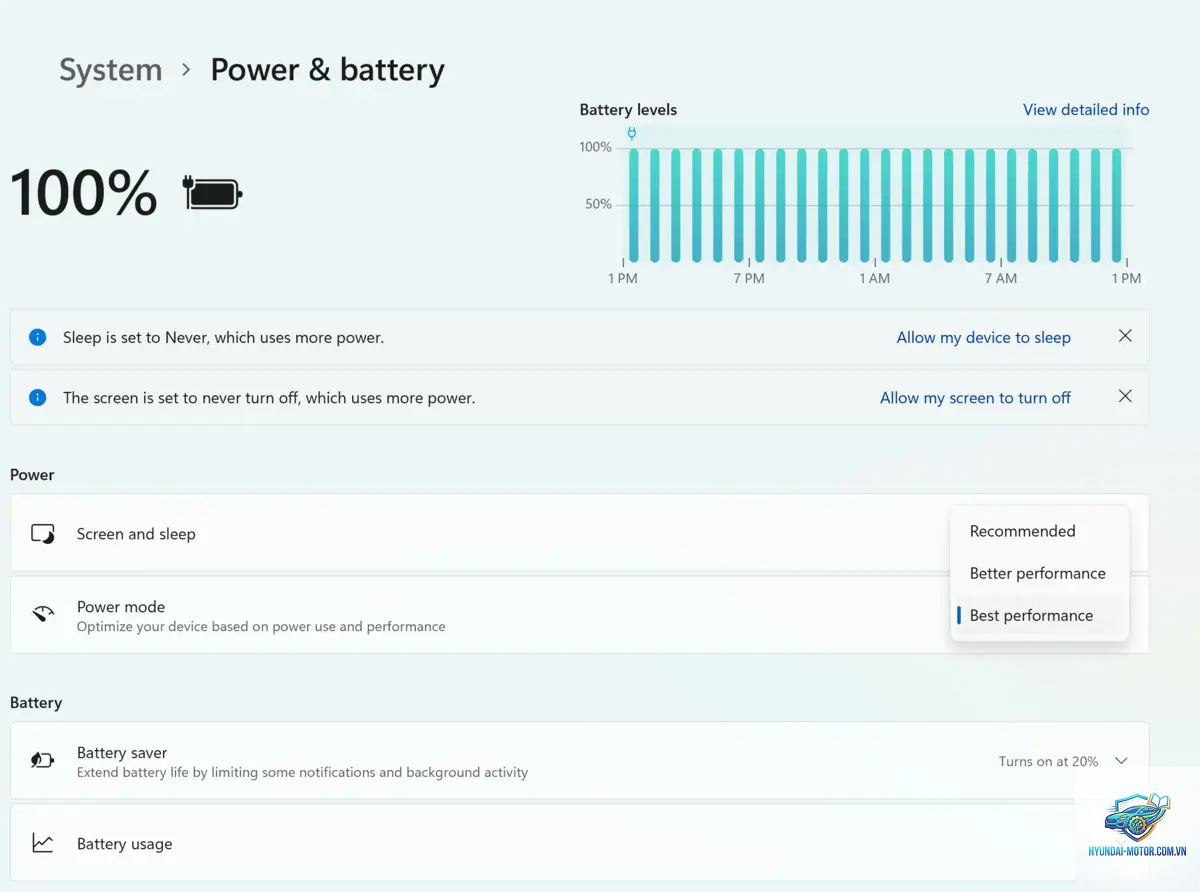Select Recommended power mode

pyautogui.click(x=1040, y=531)
